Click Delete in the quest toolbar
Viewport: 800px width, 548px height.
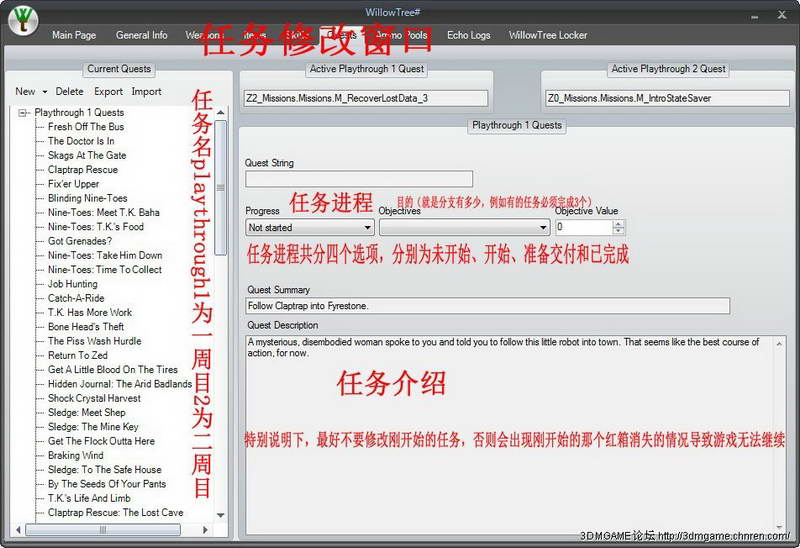(69, 91)
